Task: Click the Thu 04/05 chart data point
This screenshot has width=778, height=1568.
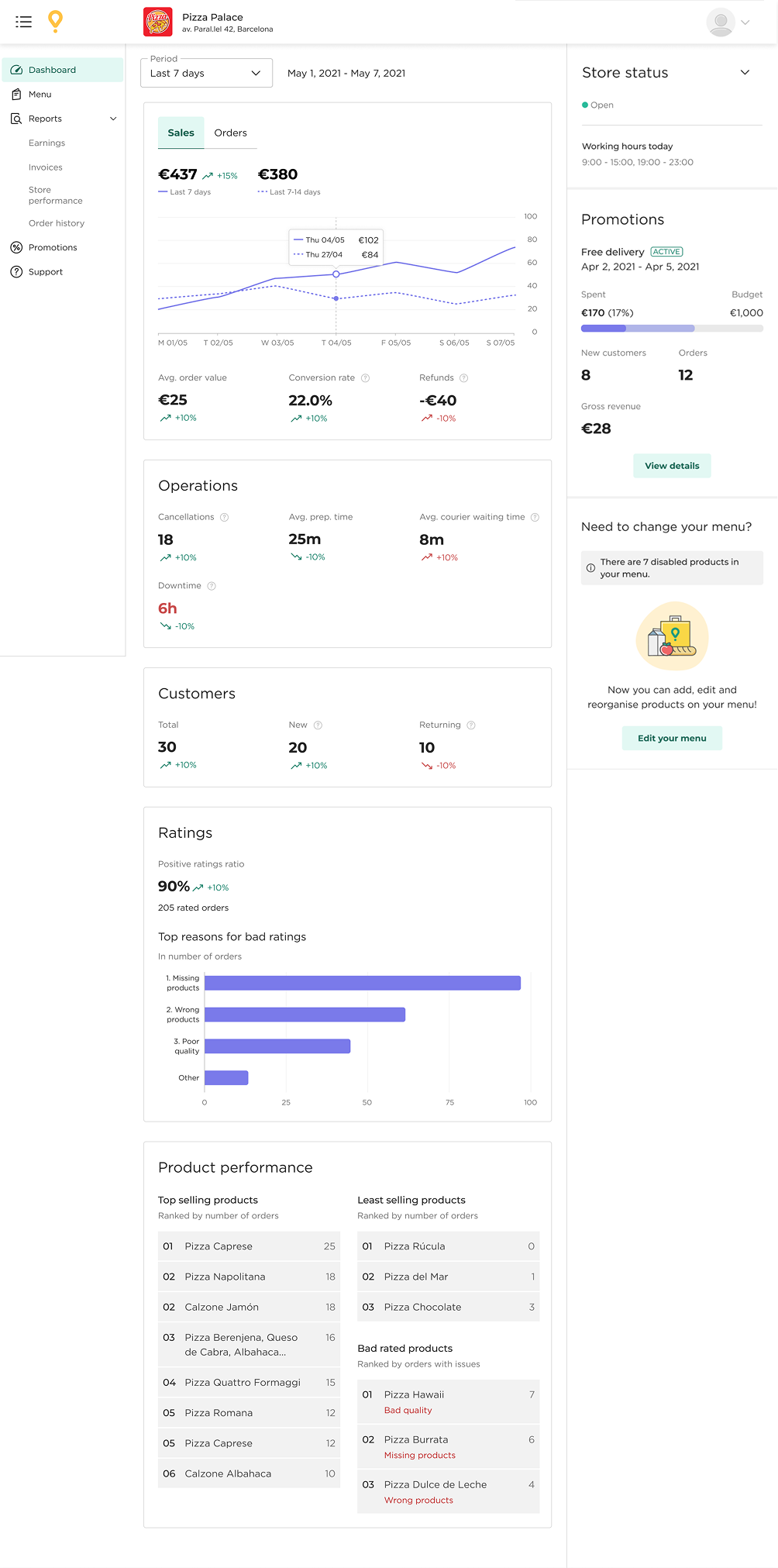Action: pos(336,274)
